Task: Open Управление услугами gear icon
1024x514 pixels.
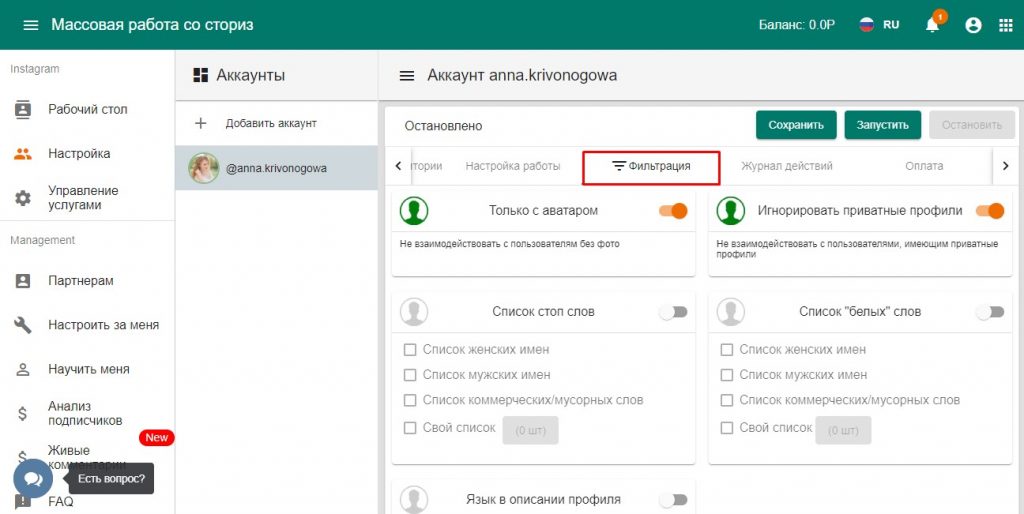Action: [x=23, y=198]
